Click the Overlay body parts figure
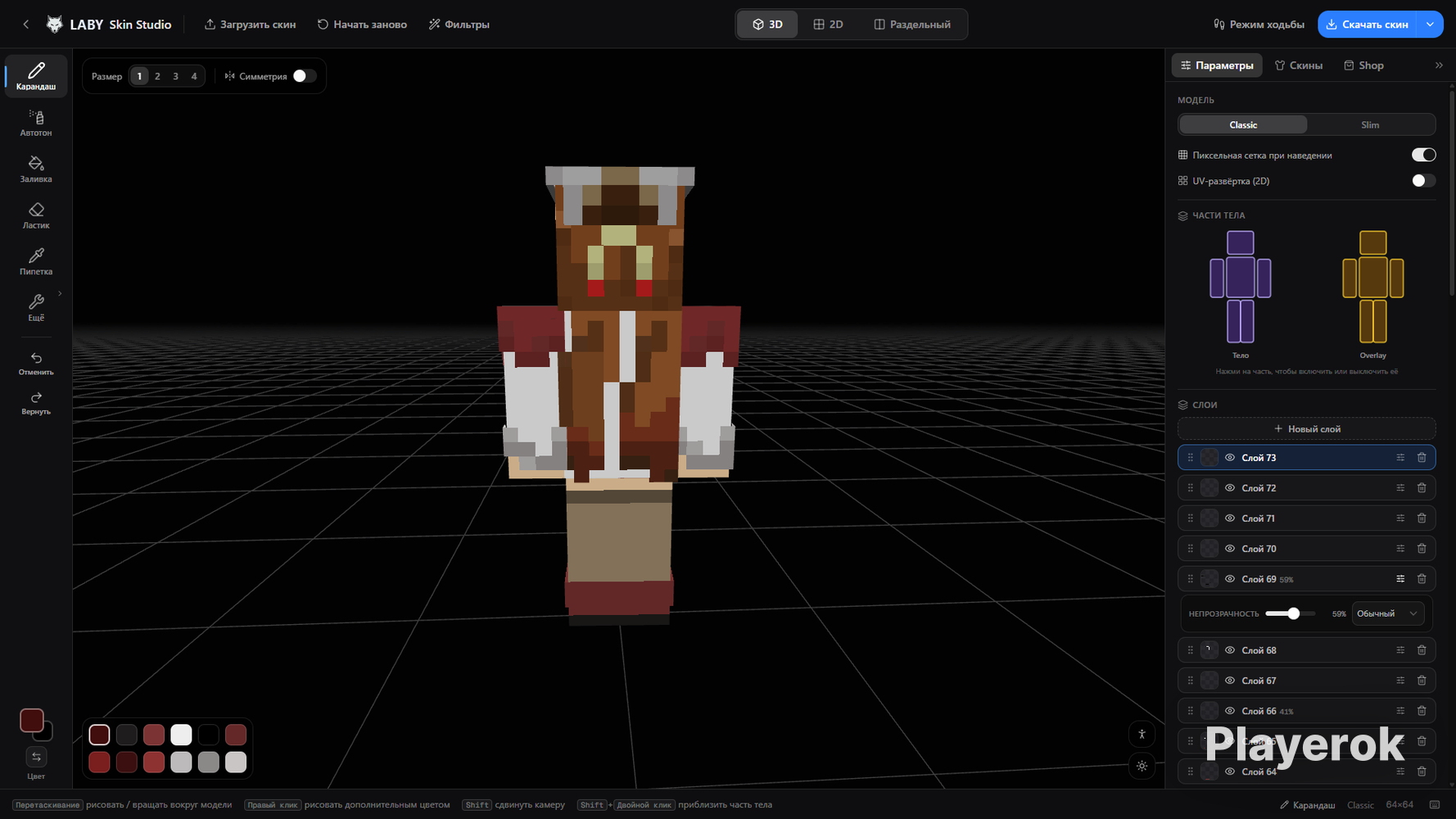 tap(1373, 287)
